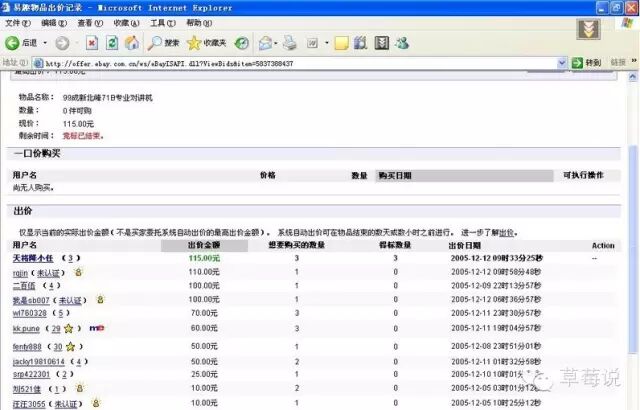
Task: Open the Back button history dropdown arrow
Action: (45, 43)
